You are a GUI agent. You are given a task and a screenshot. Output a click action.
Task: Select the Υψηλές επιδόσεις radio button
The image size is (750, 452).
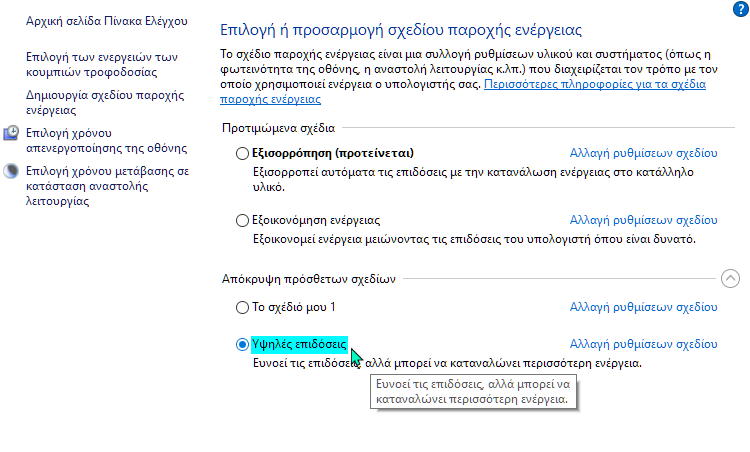tap(242, 344)
